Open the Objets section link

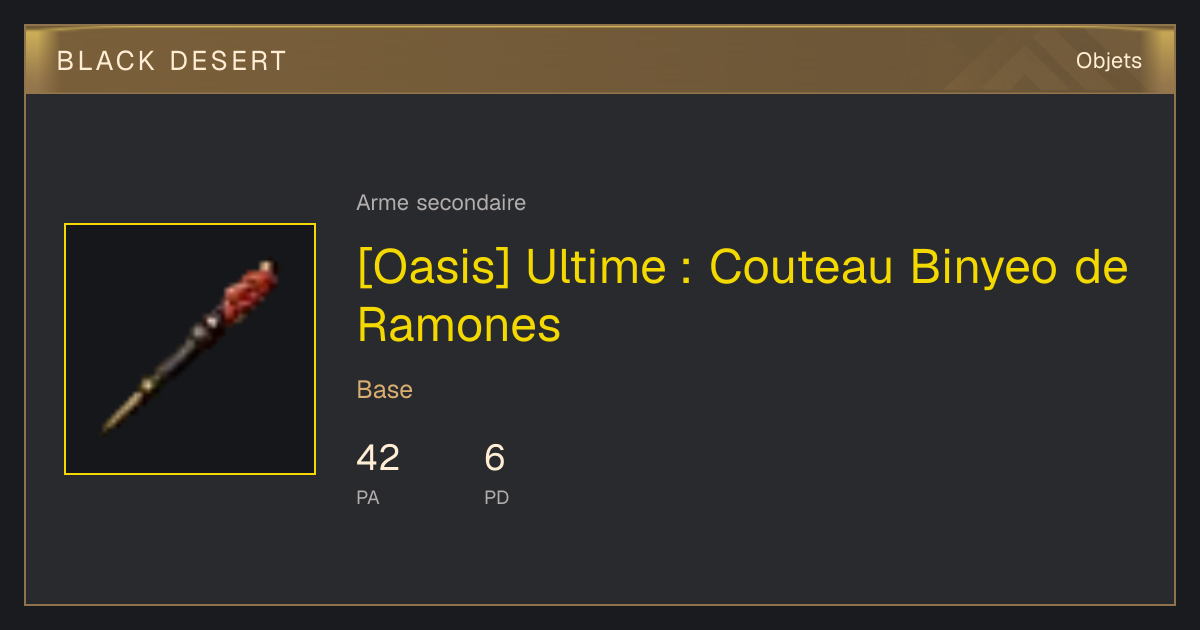click(1108, 61)
